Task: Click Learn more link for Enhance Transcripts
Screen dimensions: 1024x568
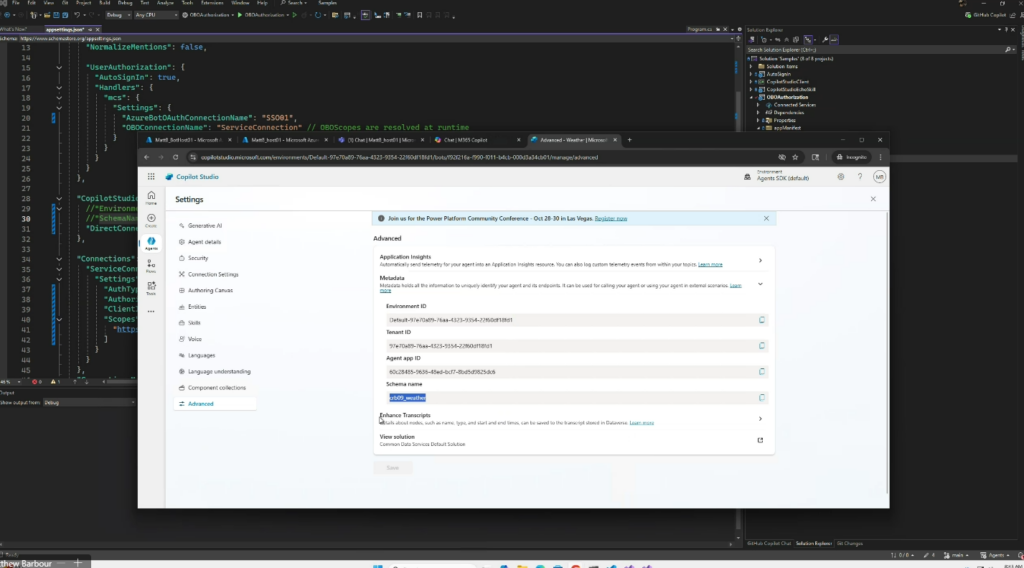Action: tap(641, 423)
